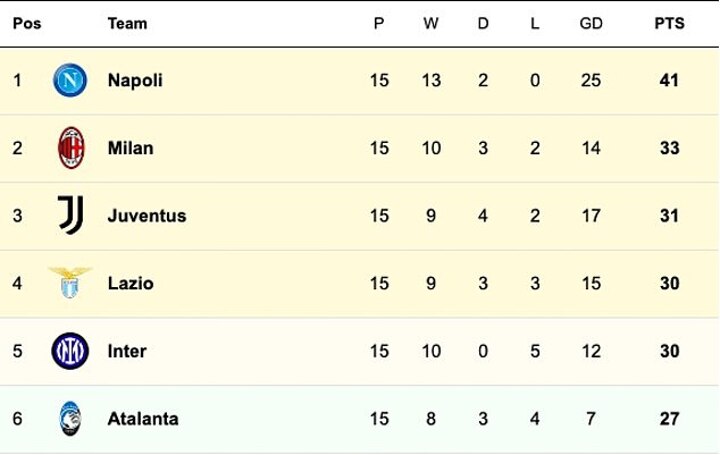Click the Atalanta club crest icon
This screenshot has width=720, height=455.
[70, 418]
